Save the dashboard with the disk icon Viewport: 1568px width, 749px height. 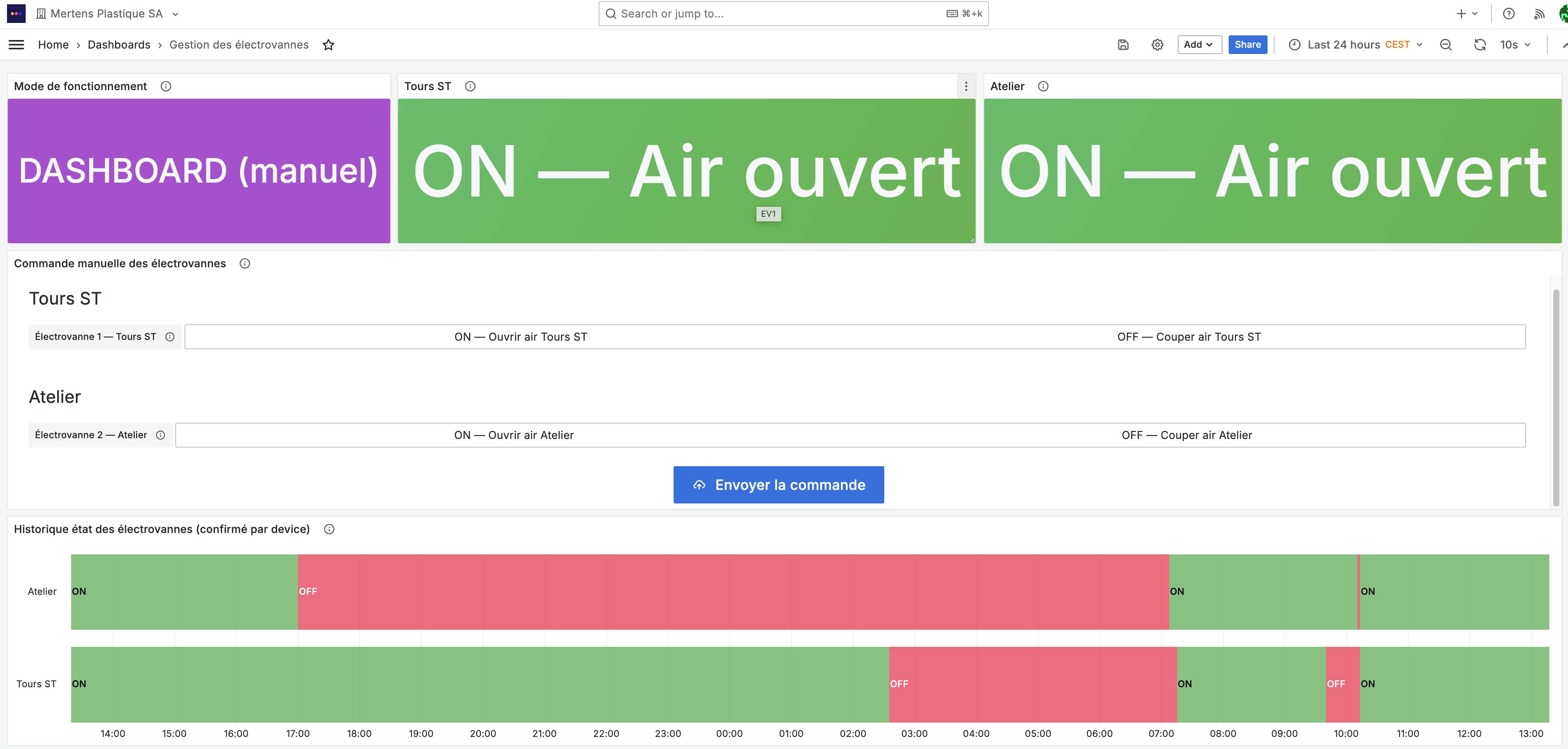(x=1123, y=44)
